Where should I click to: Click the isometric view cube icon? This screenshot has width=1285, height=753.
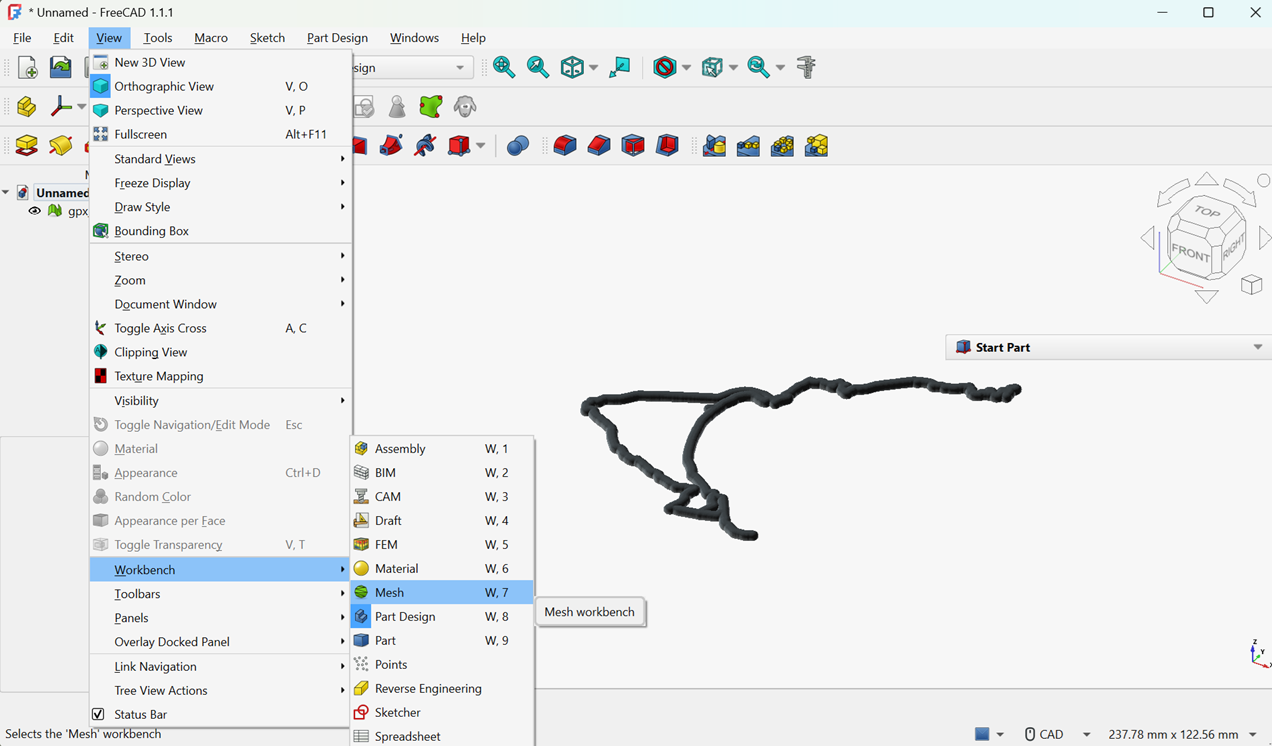click(x=572, y=68)
